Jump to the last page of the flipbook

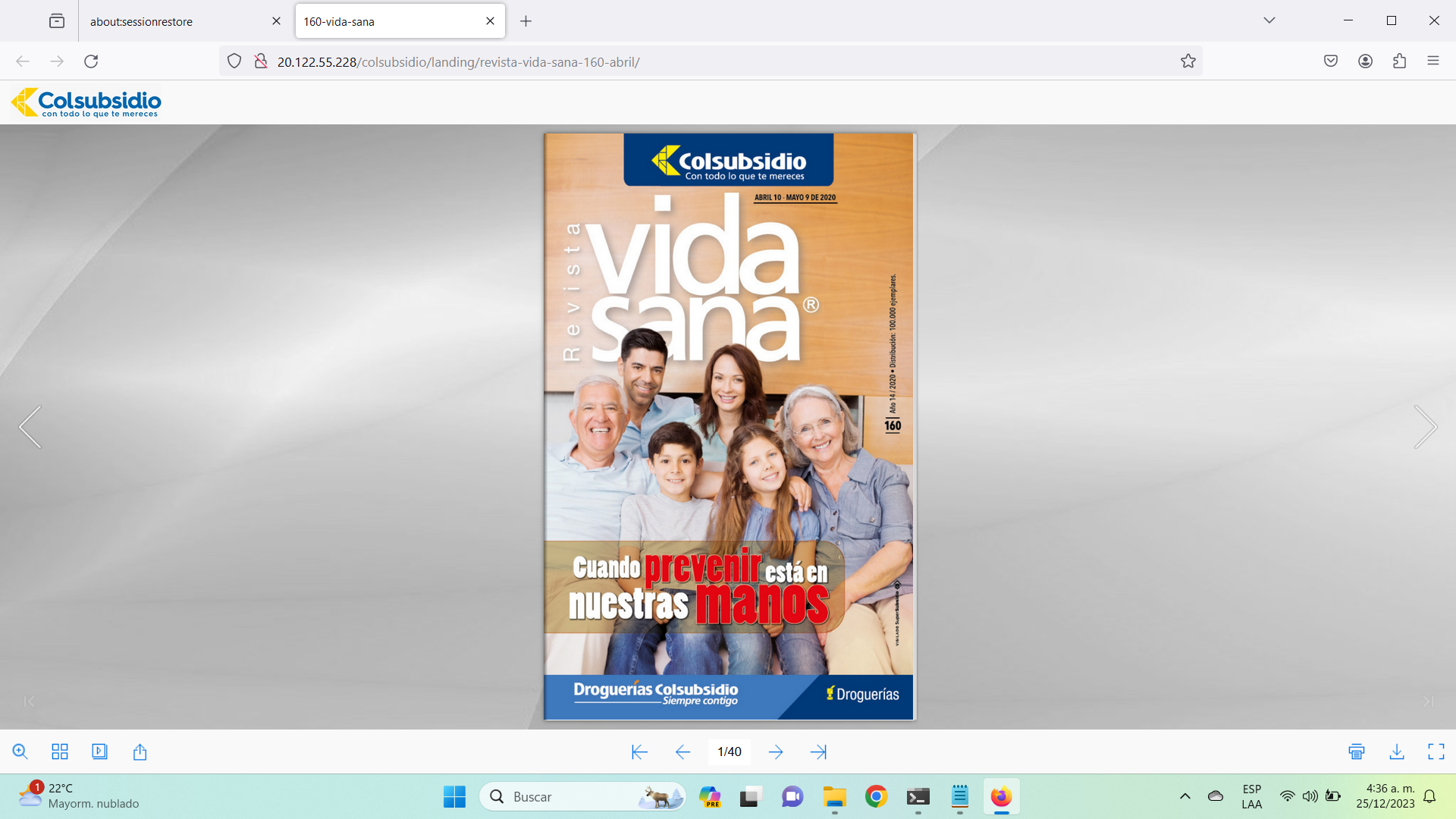818,752
